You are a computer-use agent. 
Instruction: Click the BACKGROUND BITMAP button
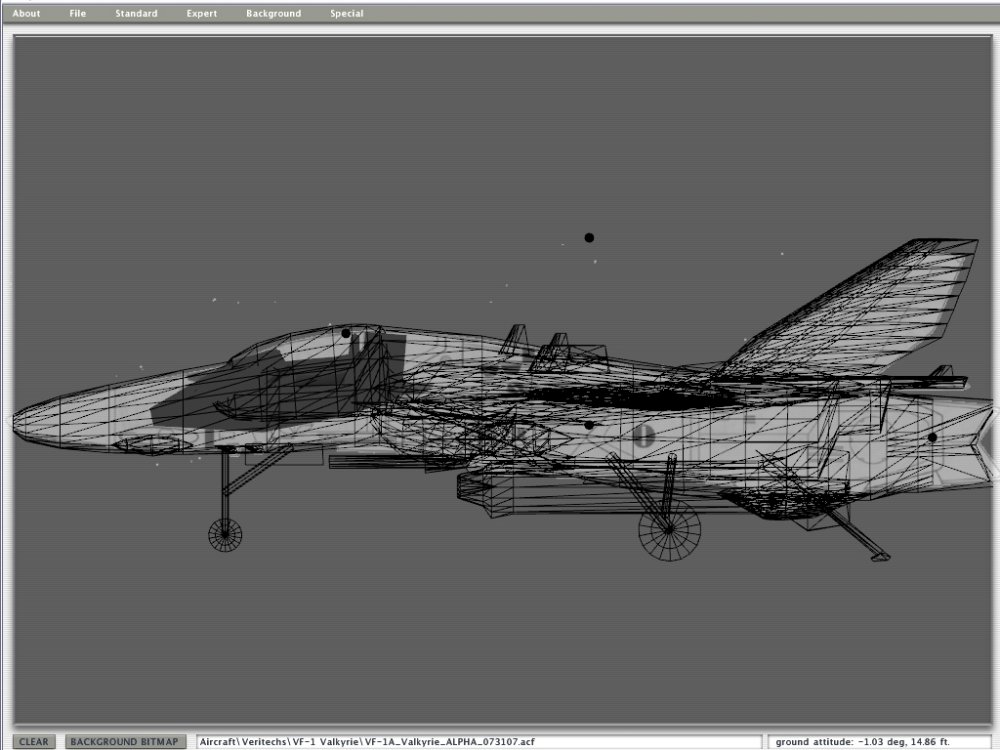pyautogui.click(x=125, y=742)
